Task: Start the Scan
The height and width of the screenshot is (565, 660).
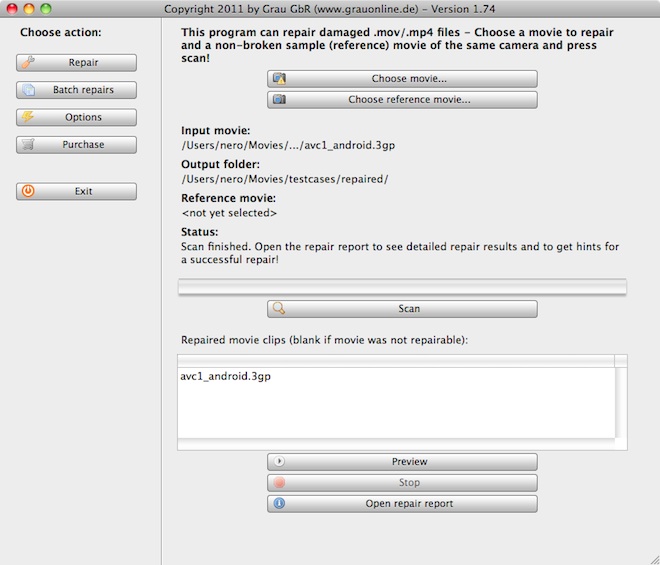Action: click(x=402, y=309)
